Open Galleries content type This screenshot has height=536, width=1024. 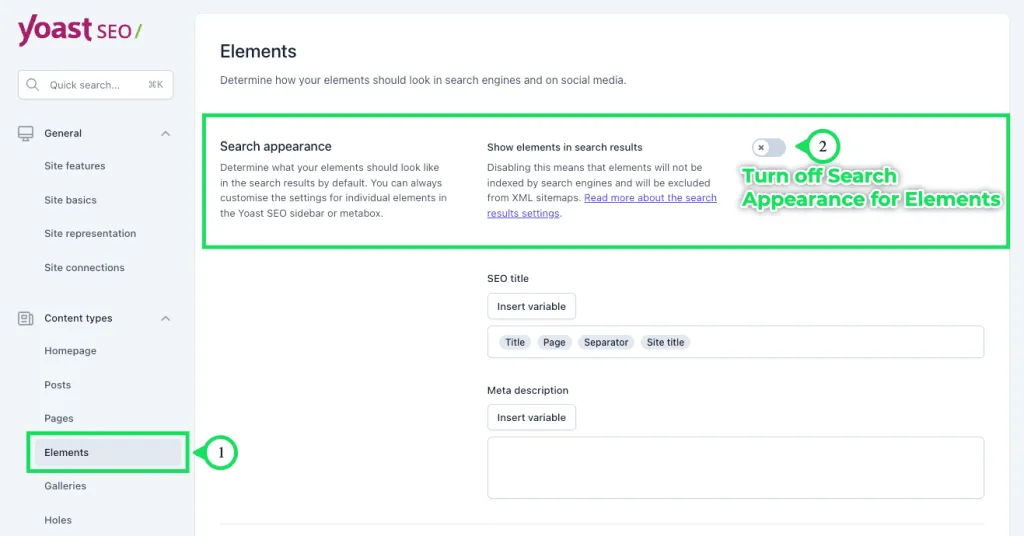(x=65, y=486)
